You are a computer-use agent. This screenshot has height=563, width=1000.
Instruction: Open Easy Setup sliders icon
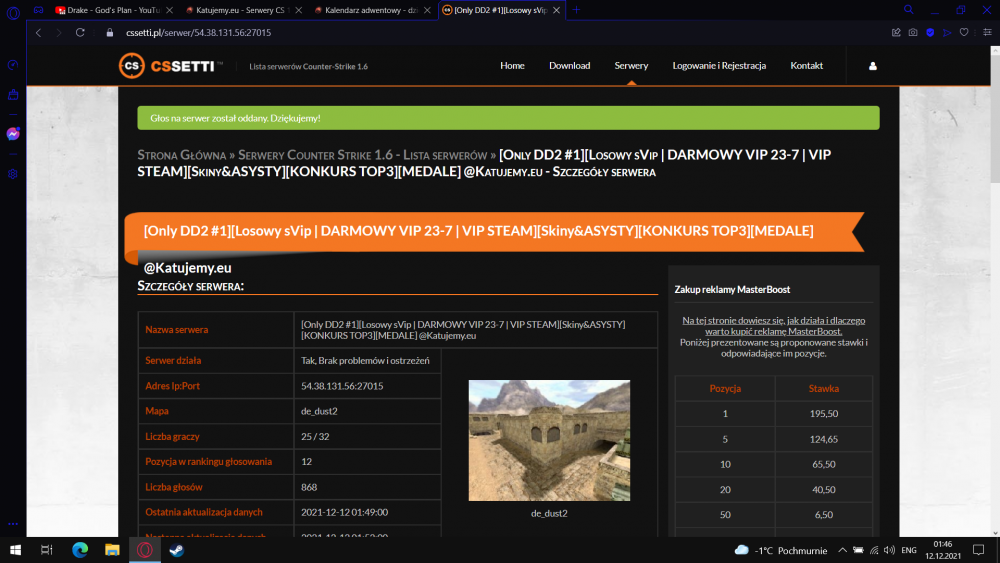pos(987,33)
